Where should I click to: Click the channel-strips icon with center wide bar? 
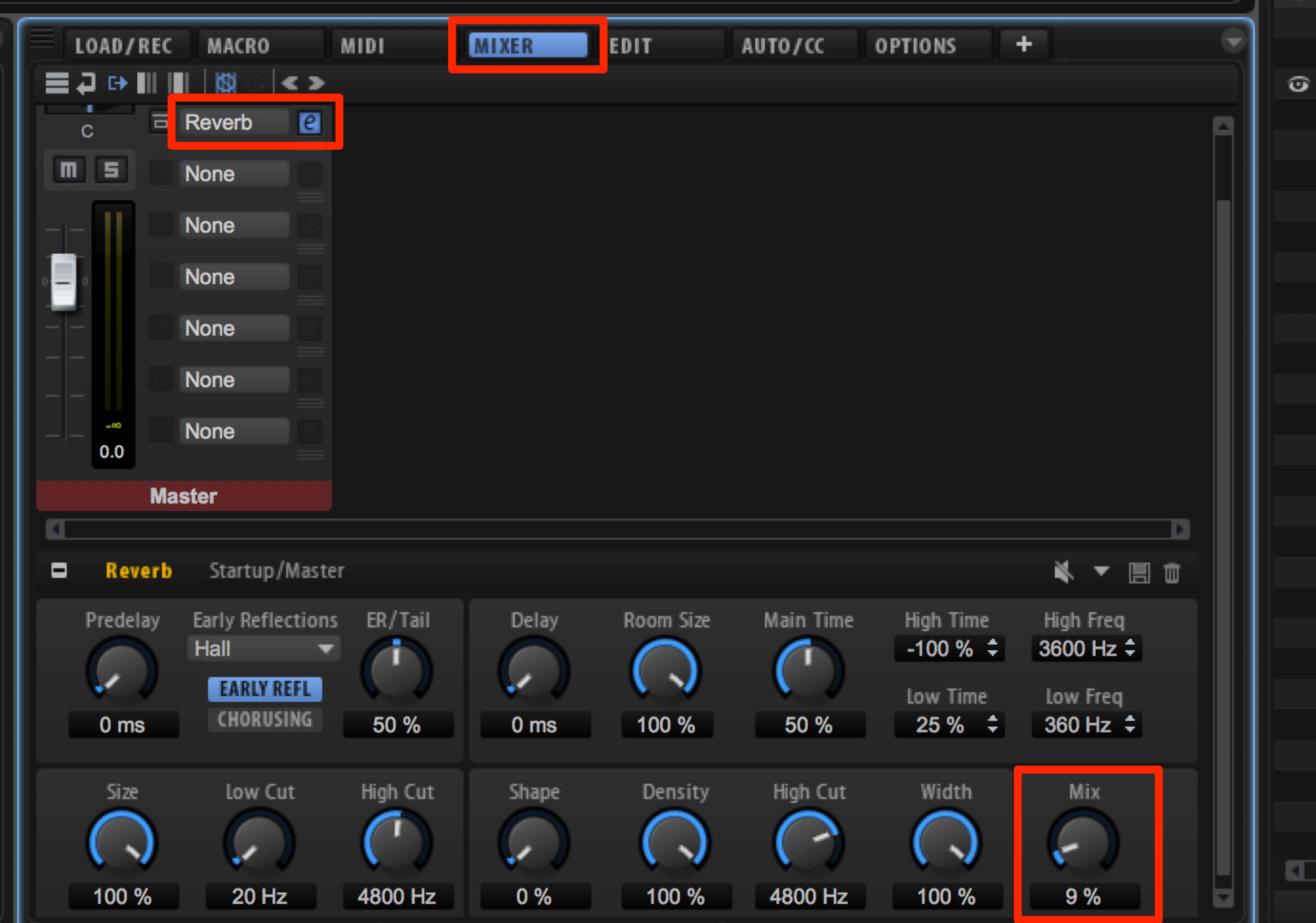[x=178, y=83]
